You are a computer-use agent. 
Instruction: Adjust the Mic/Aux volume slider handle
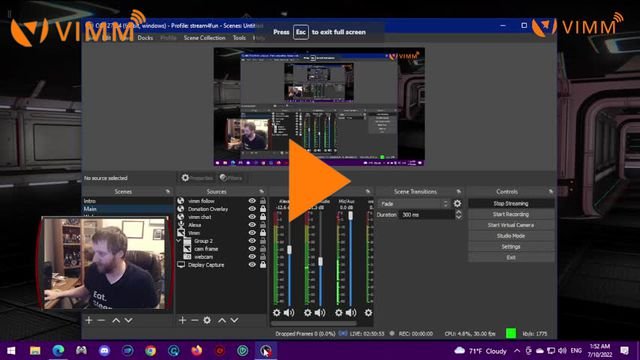350,216
